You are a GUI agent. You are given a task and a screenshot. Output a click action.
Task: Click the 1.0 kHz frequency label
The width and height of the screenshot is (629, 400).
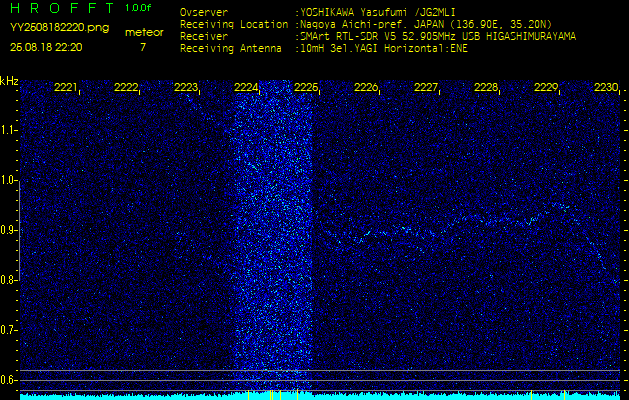[x=8, y=180]
